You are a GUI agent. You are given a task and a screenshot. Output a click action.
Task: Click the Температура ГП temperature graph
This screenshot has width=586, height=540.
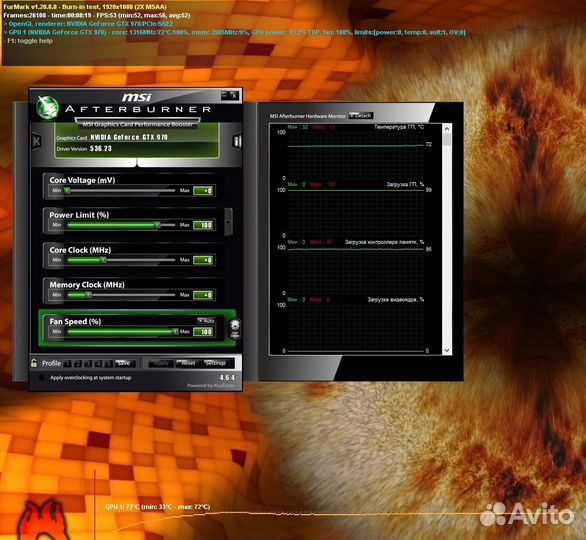coord(355,154)
